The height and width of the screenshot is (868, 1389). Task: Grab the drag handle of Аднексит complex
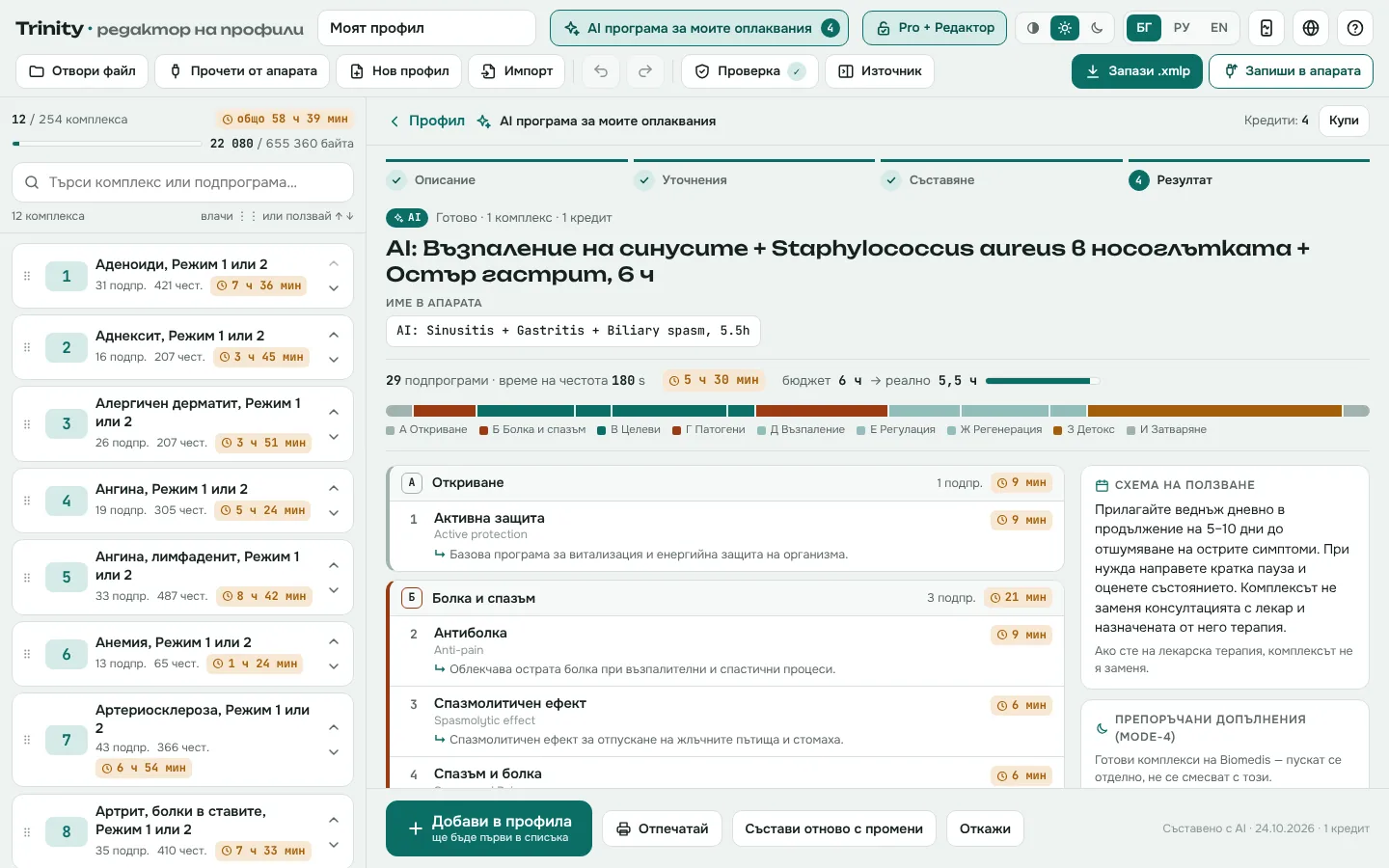27,347
